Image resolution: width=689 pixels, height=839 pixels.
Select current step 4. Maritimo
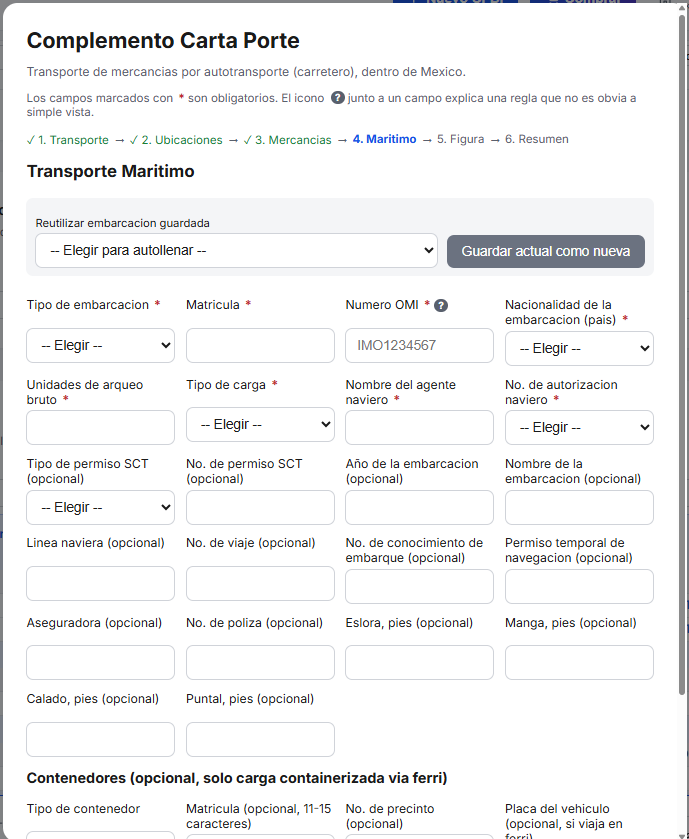point(384,139)
